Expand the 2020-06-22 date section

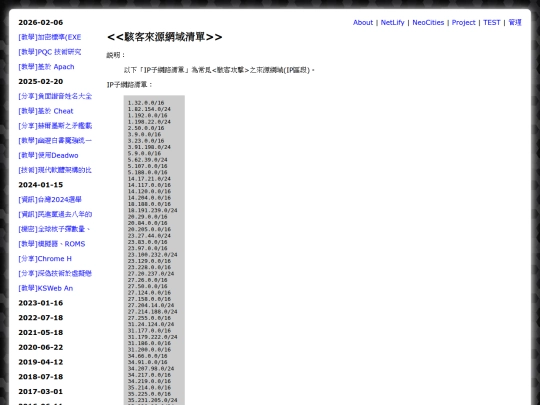click(x=41, y=347)
